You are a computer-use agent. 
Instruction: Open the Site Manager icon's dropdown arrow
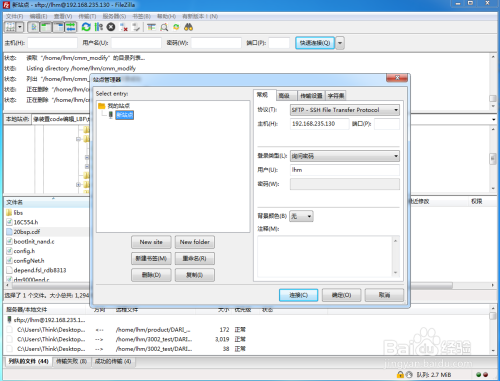(x=20, y=27)
